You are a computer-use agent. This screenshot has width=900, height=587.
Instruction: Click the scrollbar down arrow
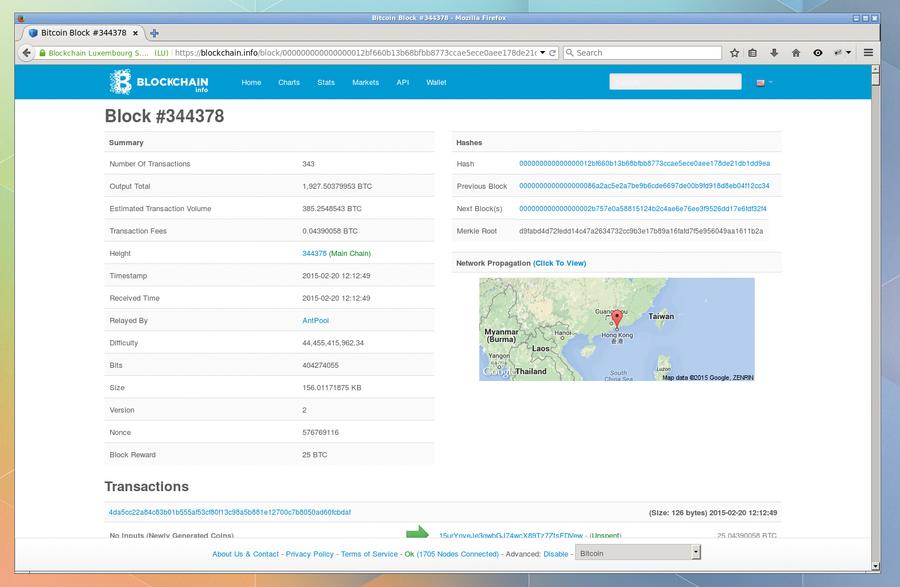875,566
